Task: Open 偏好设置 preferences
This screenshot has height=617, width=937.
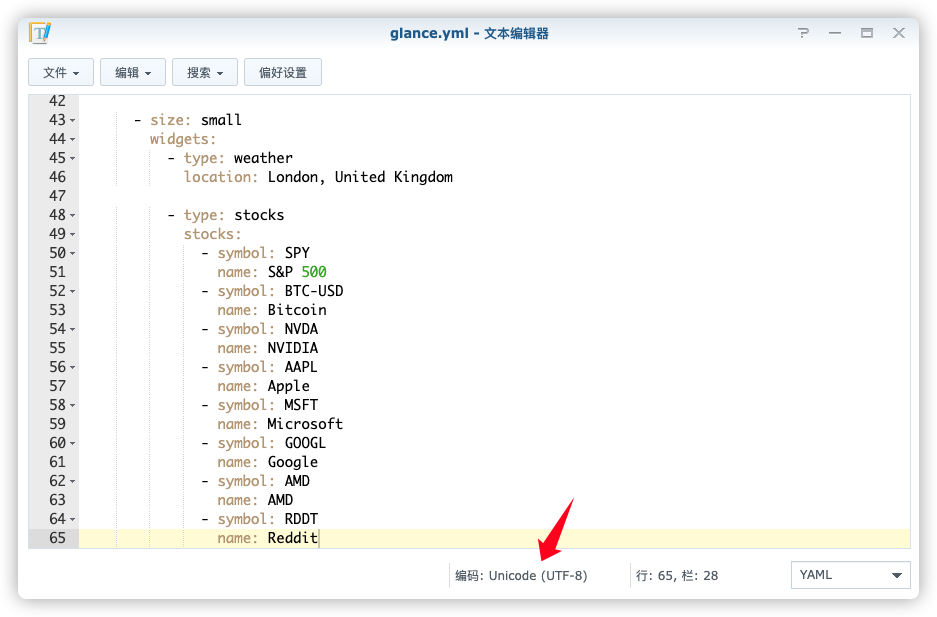Action: coord(283,72)
